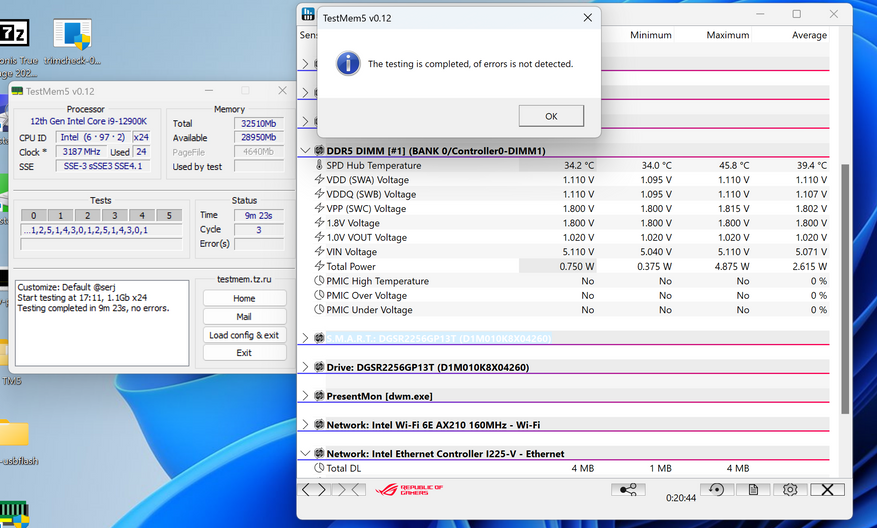Expand the PresentMon [dwm.exe] group
This screenshot has width=877, height=528.
tap(306, 396)
